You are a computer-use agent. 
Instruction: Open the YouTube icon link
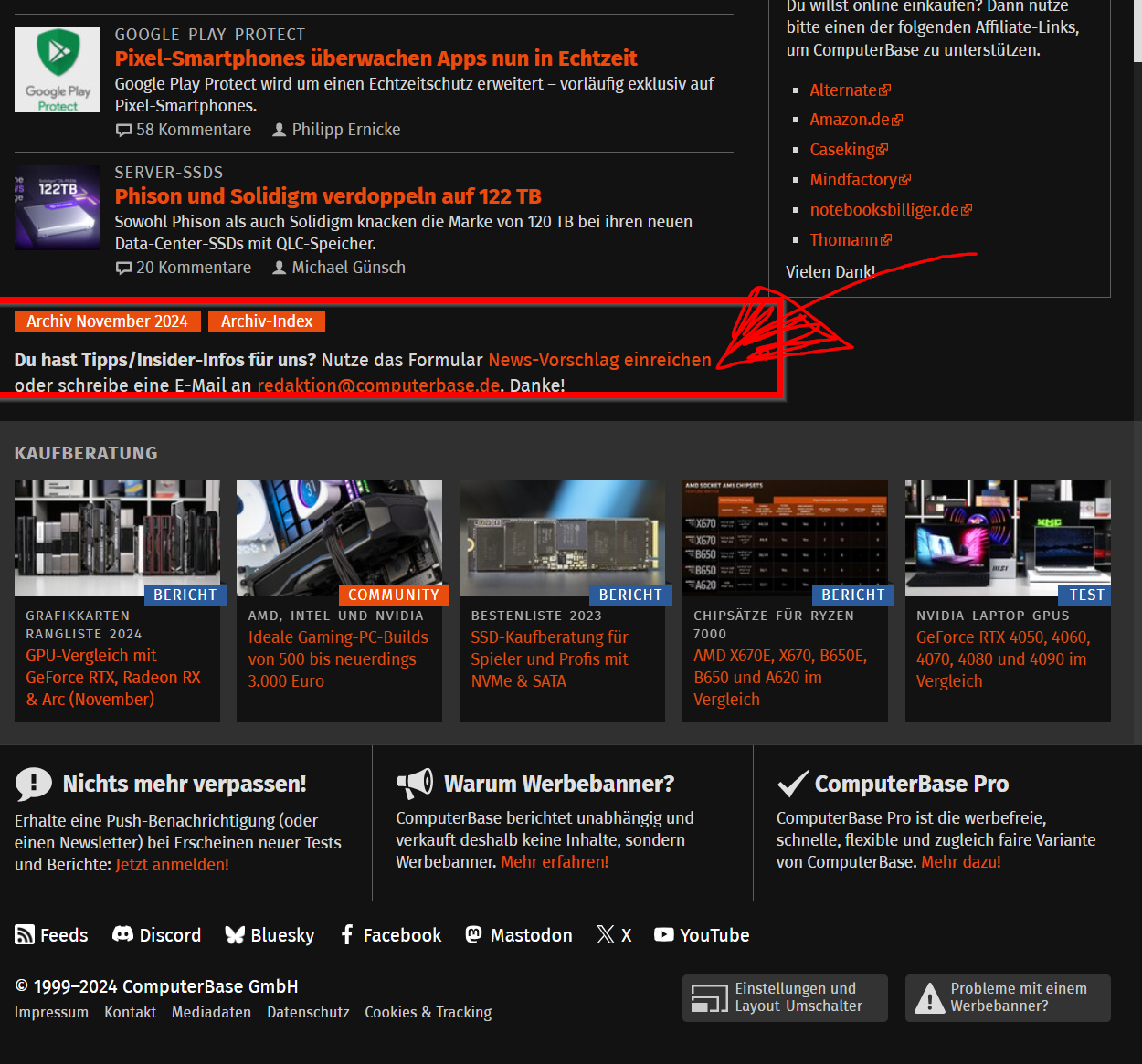[x=664, y=934]
